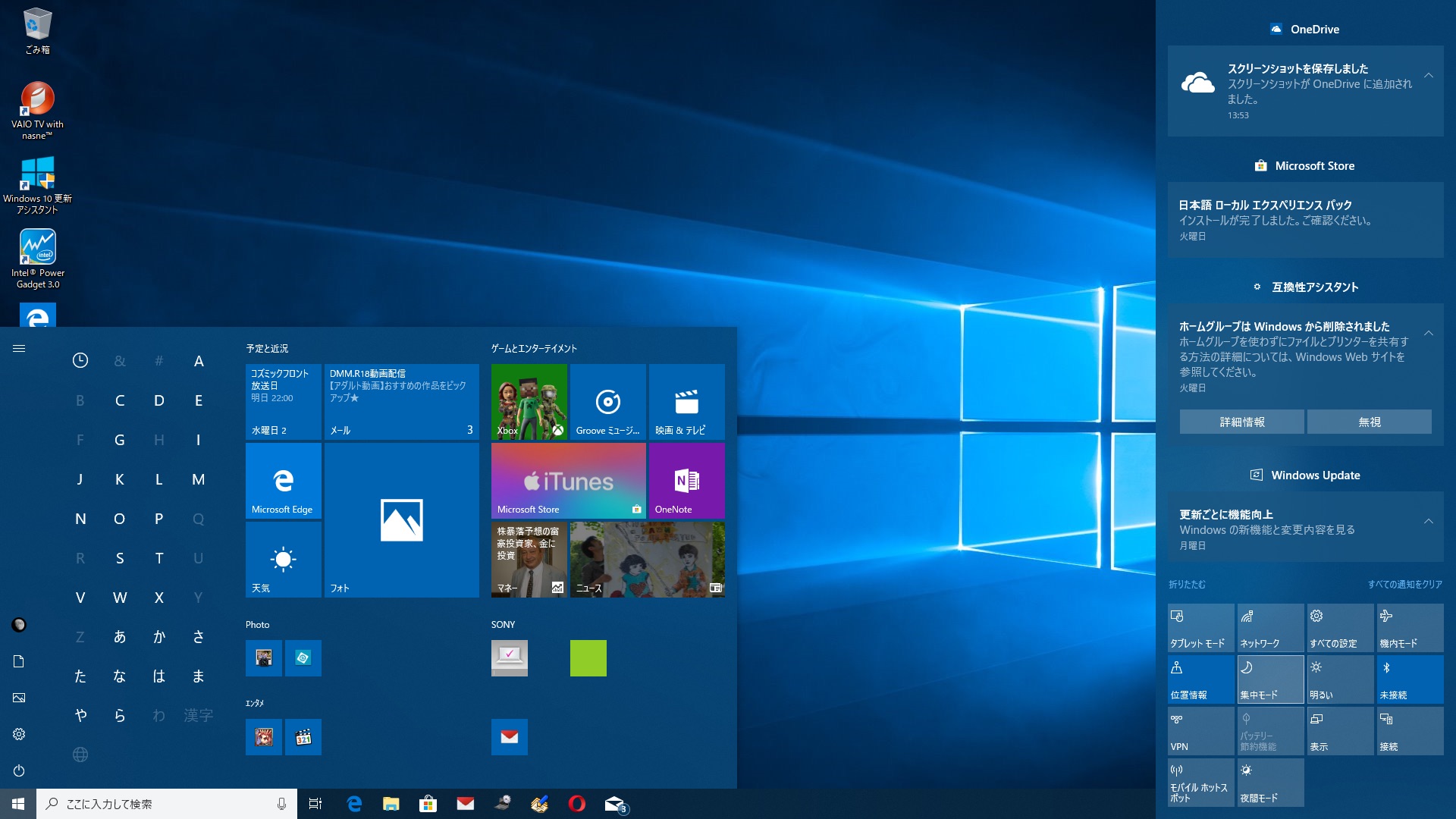Open the Mail (メール) live tile
Viewport: 1456px width, 819px height.
[401, 402]
